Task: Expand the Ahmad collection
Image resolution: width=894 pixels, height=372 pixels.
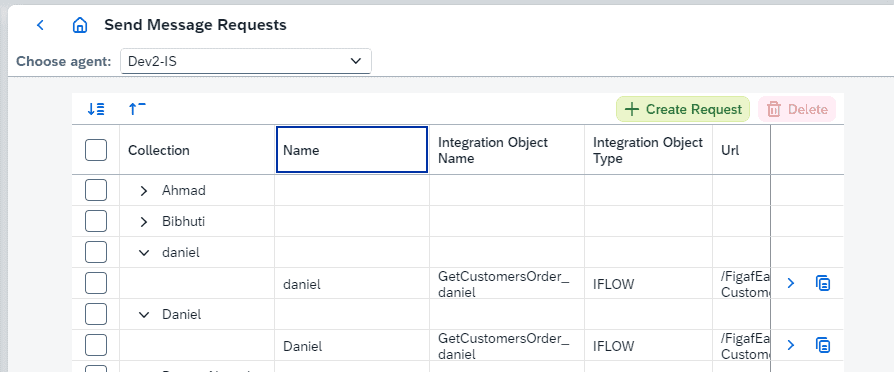Action: click(x=144, y=191)
